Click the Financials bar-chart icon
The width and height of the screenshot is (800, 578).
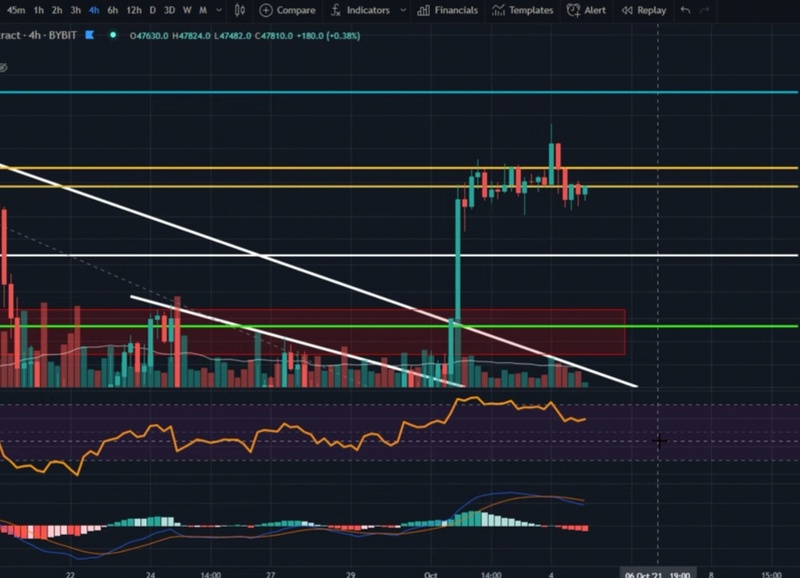423,10
